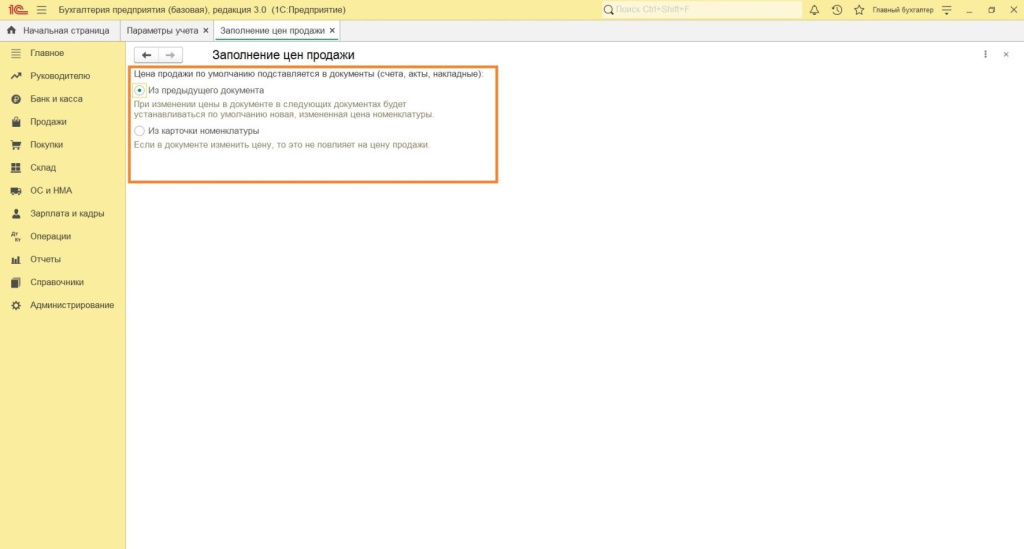Open the three-dot more actions menu
Viewport: 1024px width, 549px height.
point(986,55)
